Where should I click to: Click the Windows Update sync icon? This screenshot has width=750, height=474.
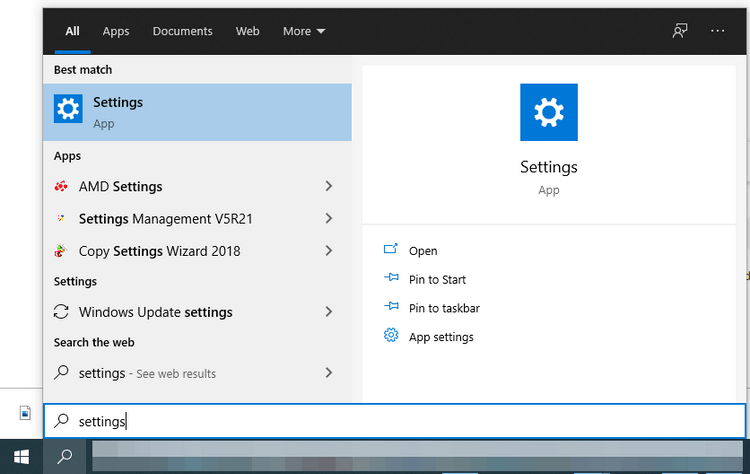pos(62,312)
